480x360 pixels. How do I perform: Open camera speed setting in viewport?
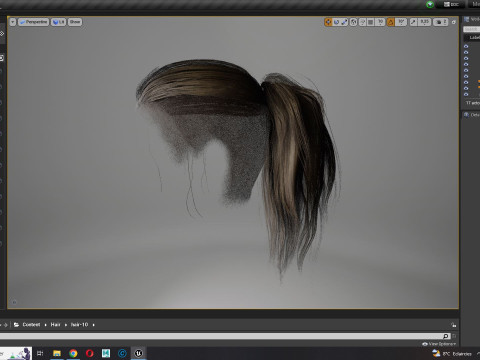[441, 22]
